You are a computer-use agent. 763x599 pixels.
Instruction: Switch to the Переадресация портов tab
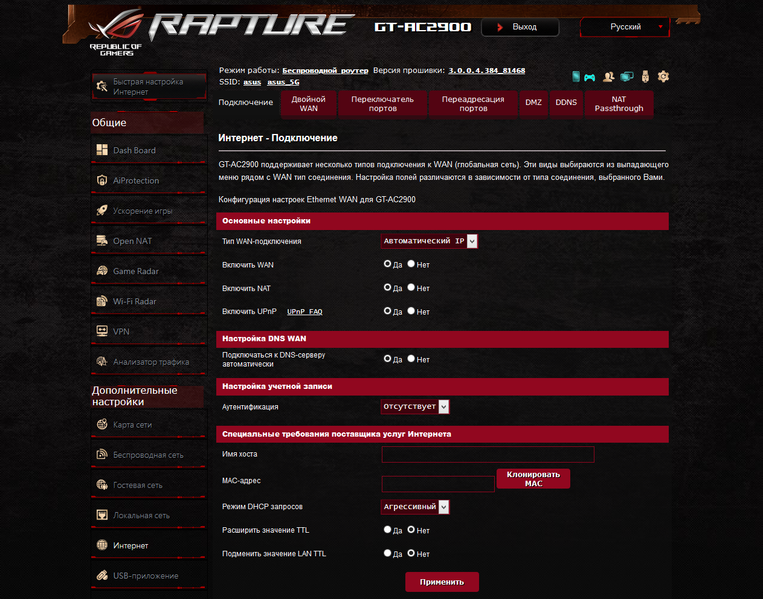point(473,104)
